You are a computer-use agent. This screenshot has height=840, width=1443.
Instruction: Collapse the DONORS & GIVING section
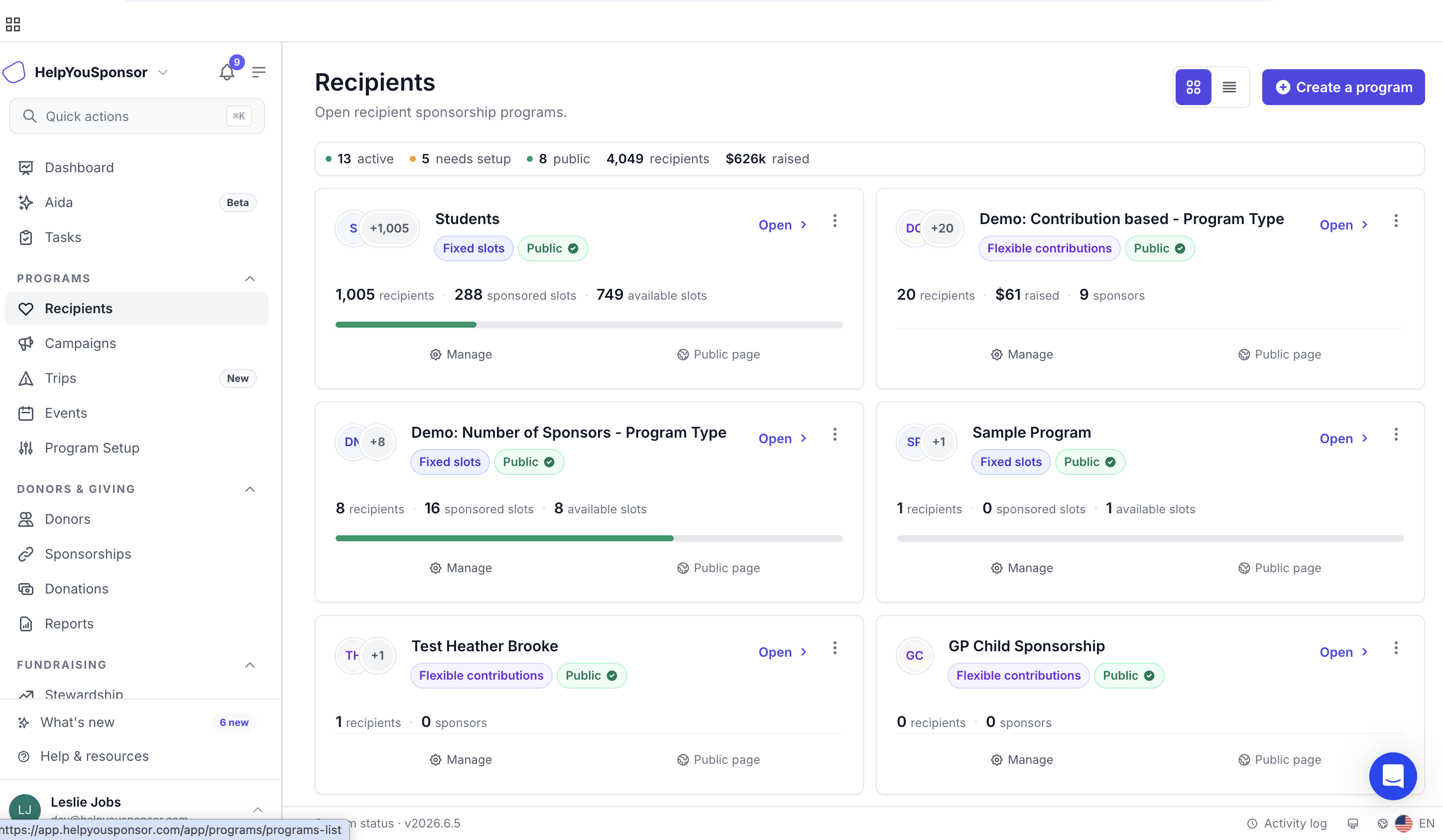[250, 489]
